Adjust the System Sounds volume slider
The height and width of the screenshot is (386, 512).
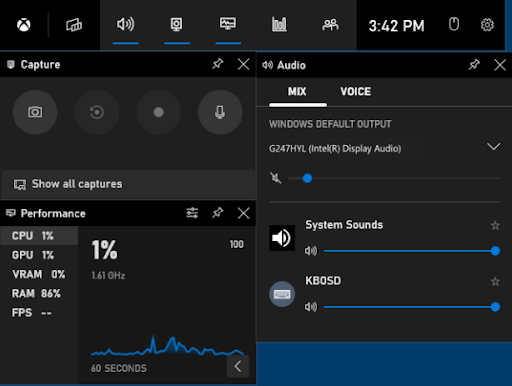[412, 251]
